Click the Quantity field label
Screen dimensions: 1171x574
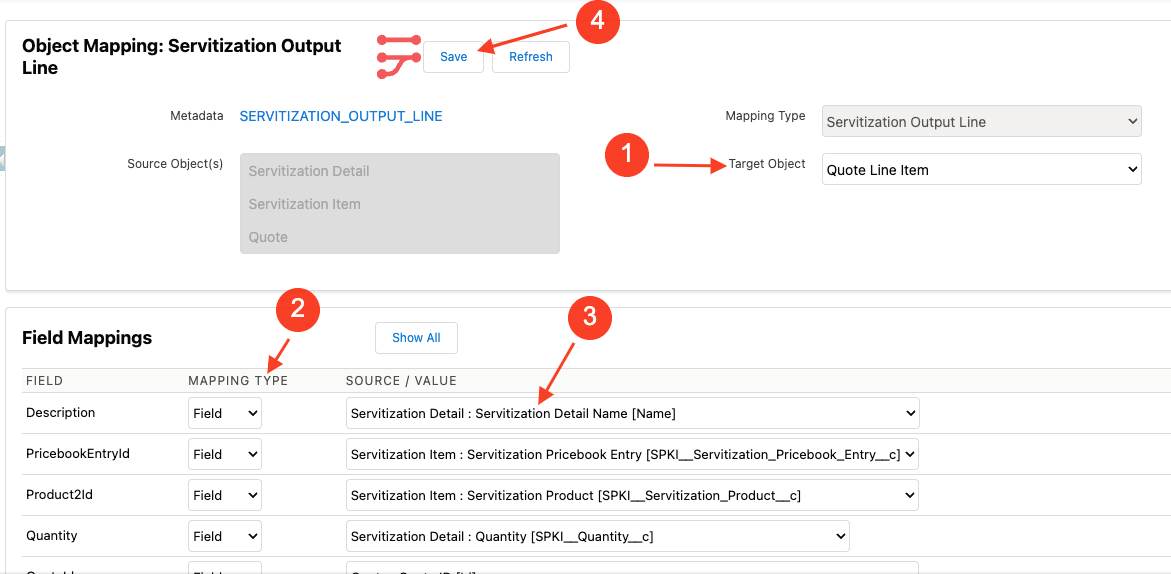point(52,535)
